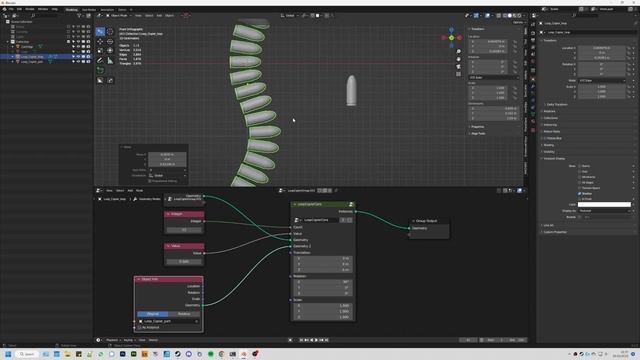Open the Add menu in 3D viewport header
Viewport: 640px width, 360px height.
pyautogui.click(x=159, y=16)
